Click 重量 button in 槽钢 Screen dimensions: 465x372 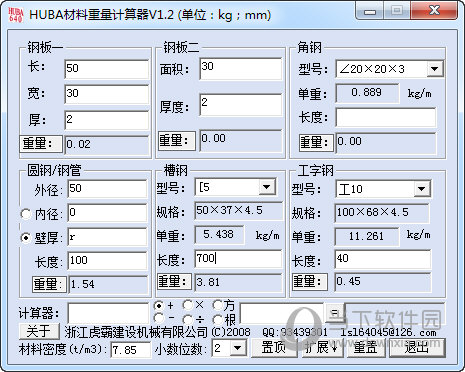(174, 282)
